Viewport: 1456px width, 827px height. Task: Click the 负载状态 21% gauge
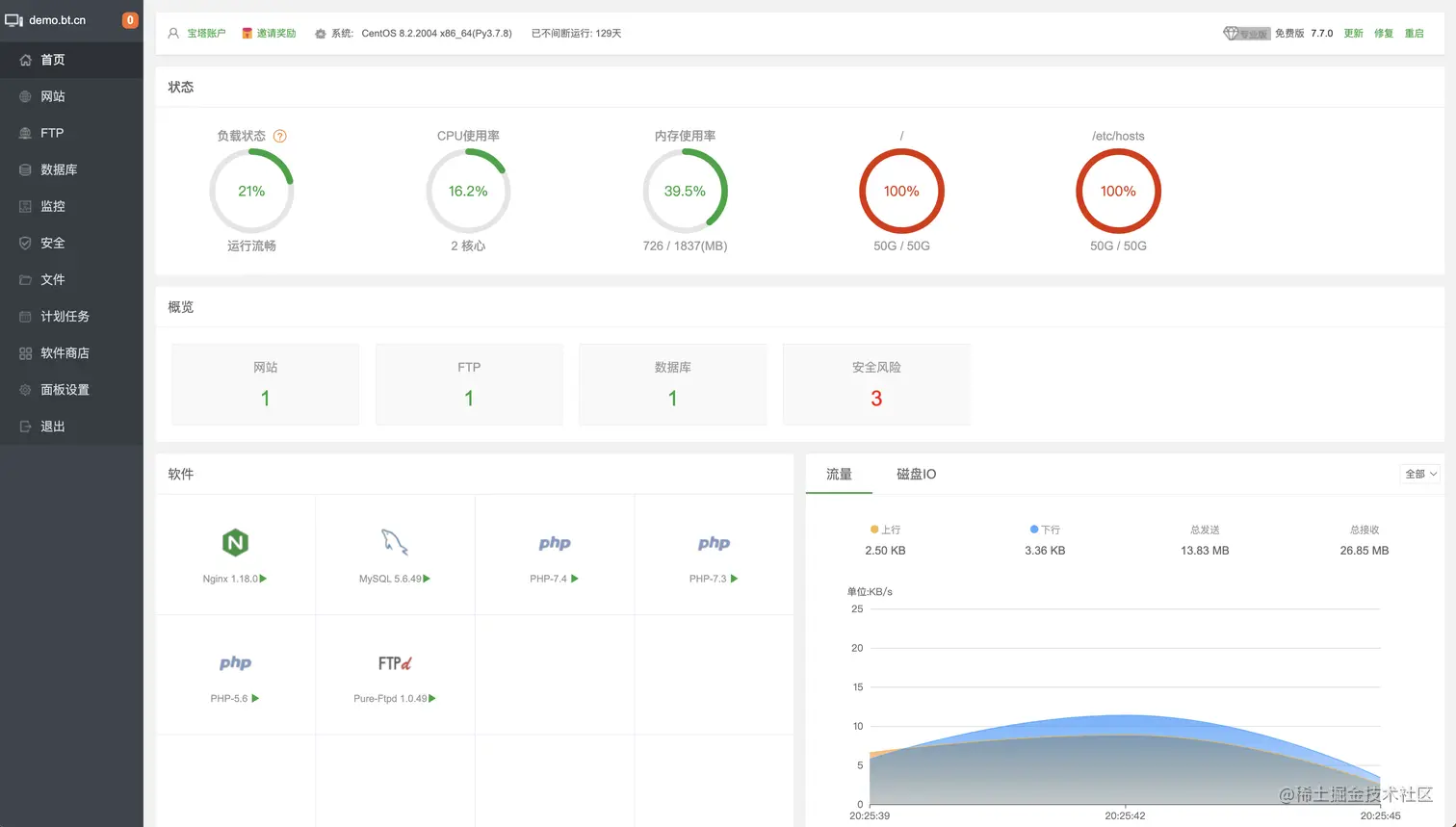click(251, 191)
